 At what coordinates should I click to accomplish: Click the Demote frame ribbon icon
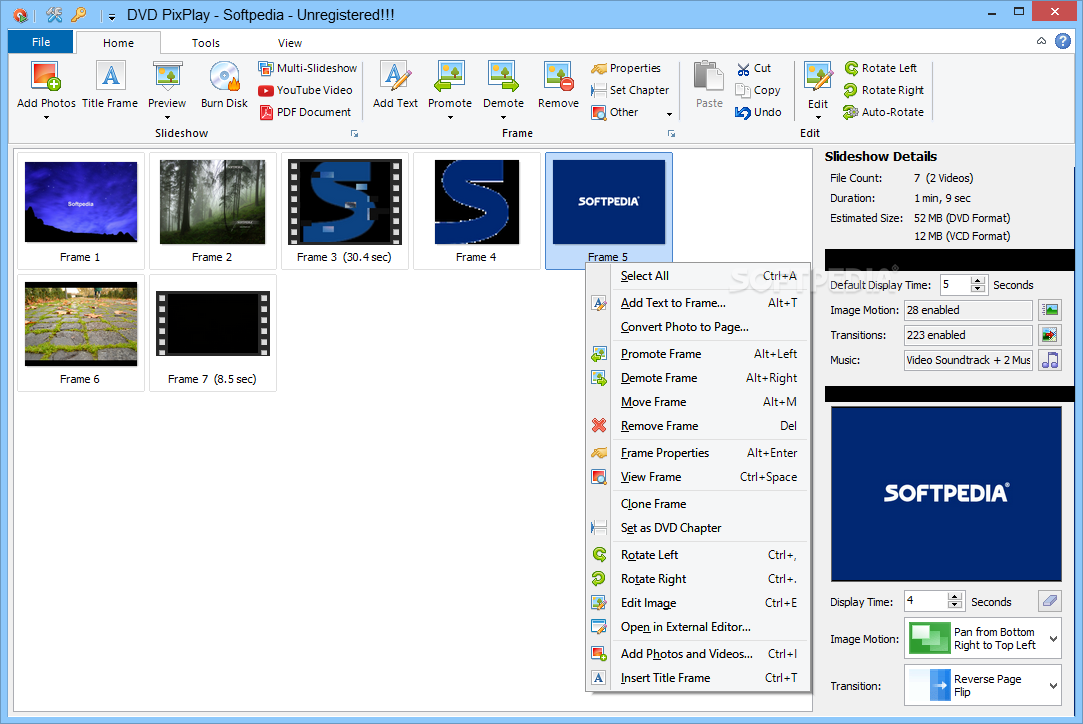point(503,76)
